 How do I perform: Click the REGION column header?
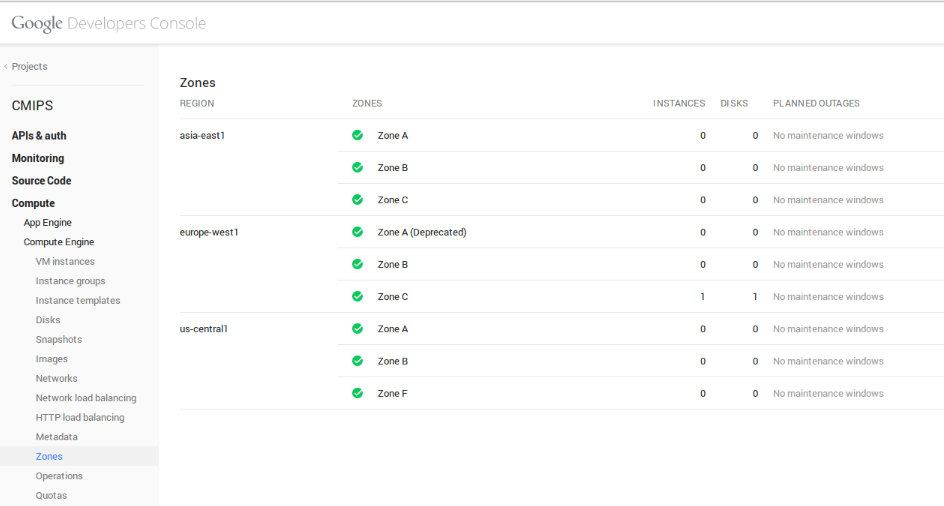click(x=197, y=103)
